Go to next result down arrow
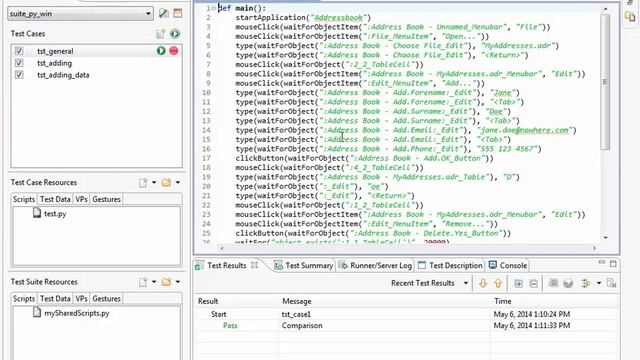 click(483, 283)
